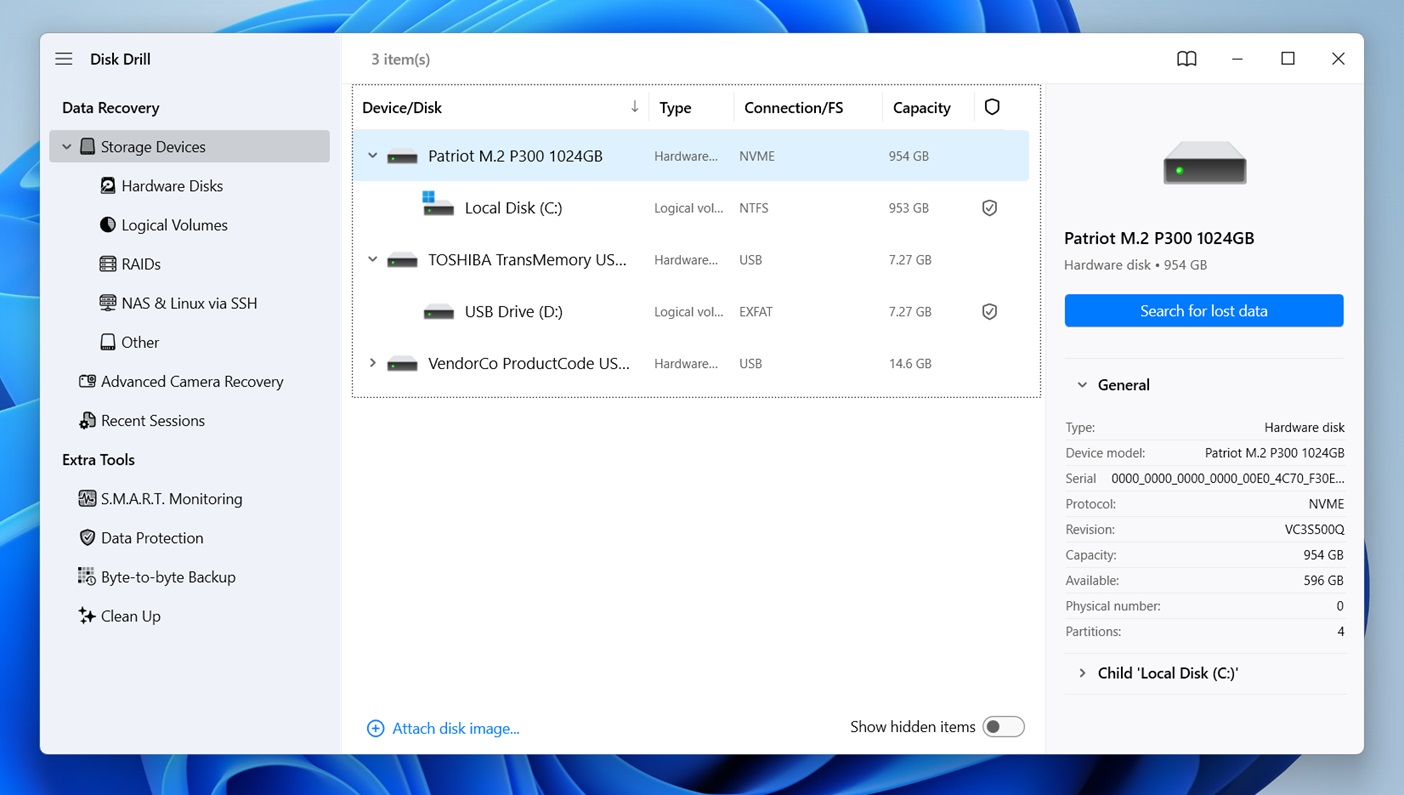Image resolution: width=1404 pixels, height=795 pixels.
Task: Click the VC3S500Q revision value
Action: point(1314,530)
